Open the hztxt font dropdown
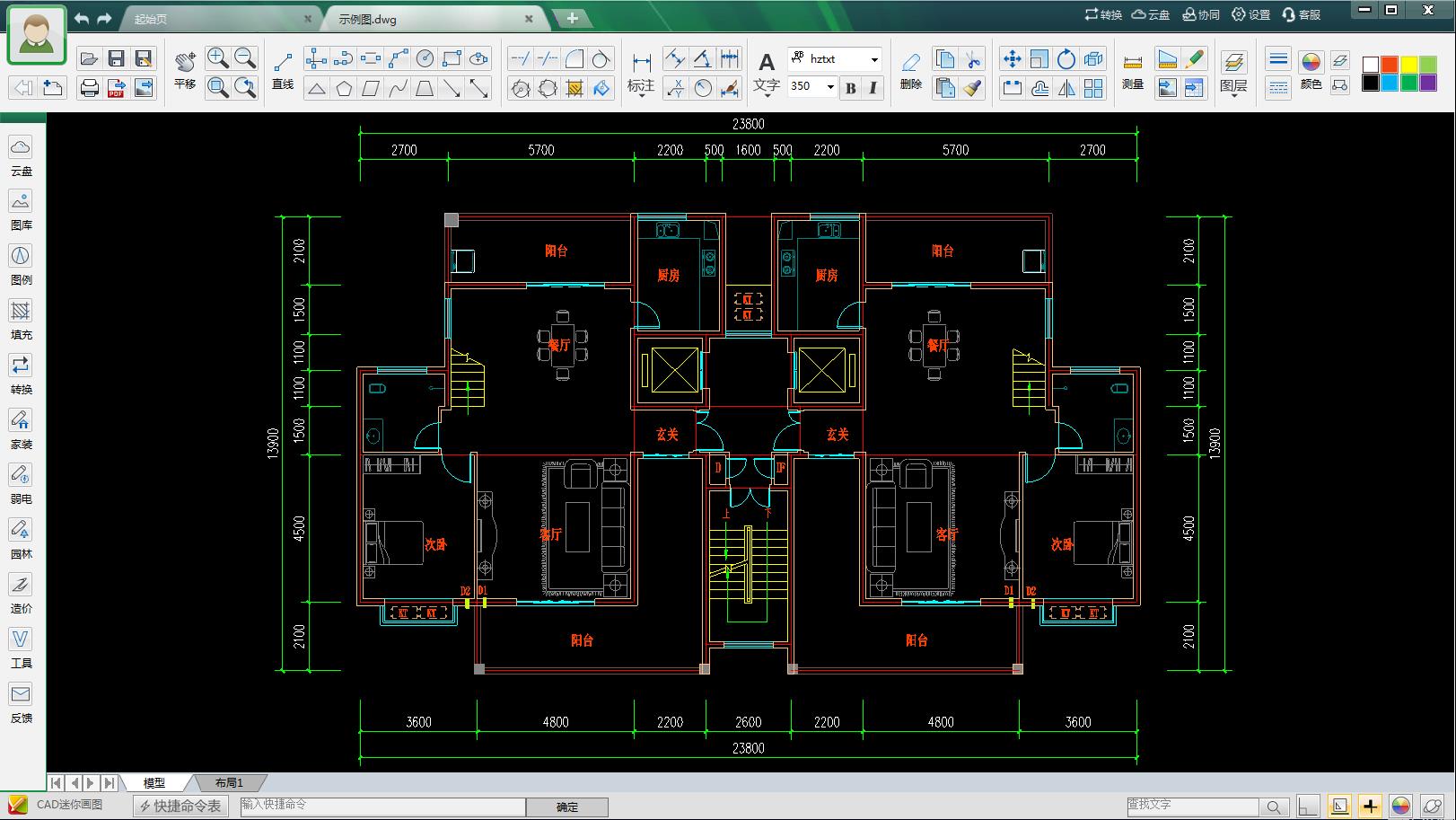1456x820 pixels. point(873,59)
